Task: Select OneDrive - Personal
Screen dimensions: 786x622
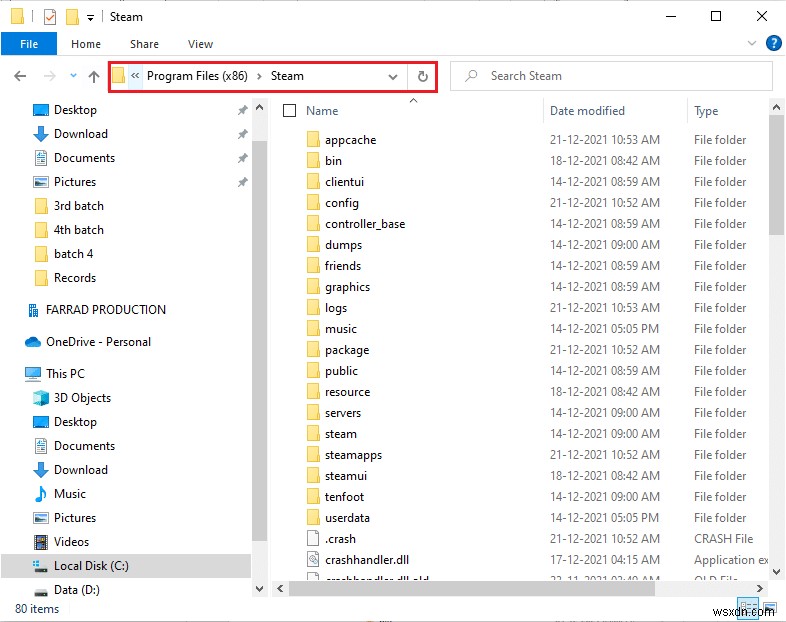Action: coord(98,342)
